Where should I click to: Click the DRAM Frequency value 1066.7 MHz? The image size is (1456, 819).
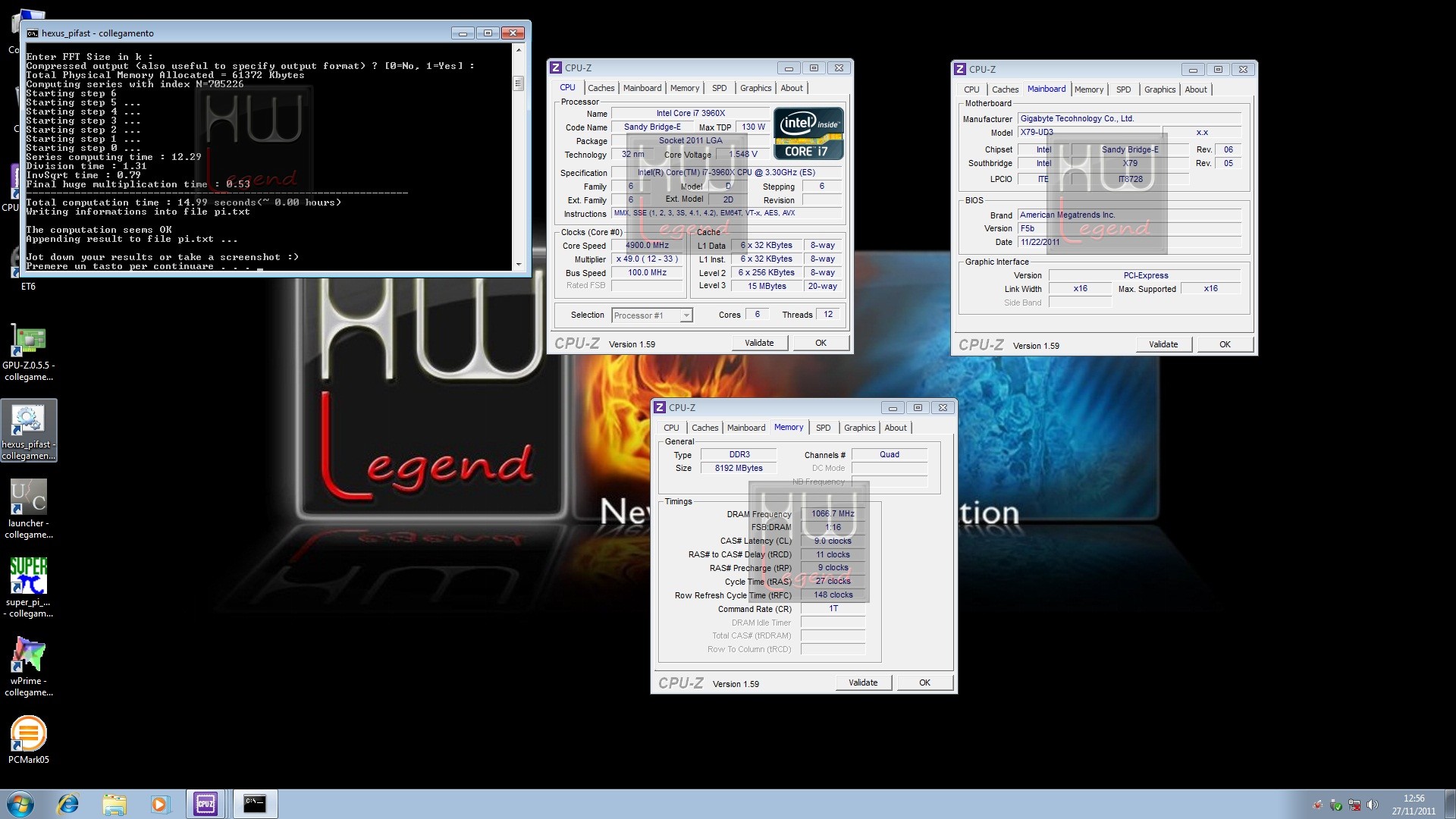[833, 514]
